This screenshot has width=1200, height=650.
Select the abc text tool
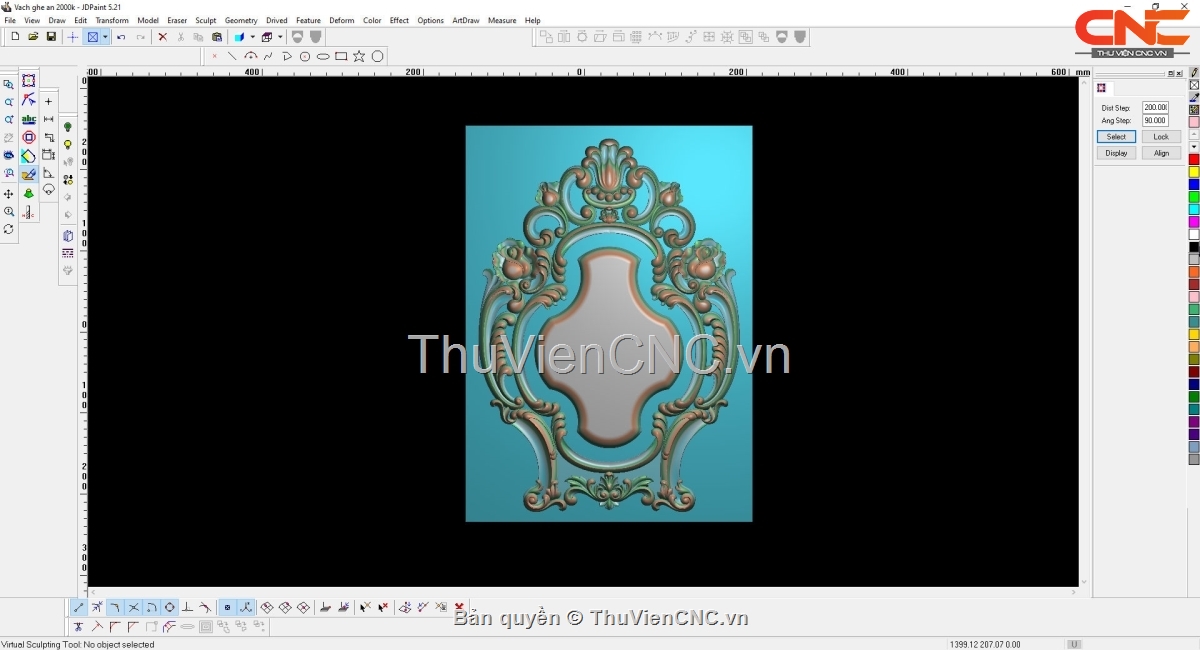click(x=29, y=119)
